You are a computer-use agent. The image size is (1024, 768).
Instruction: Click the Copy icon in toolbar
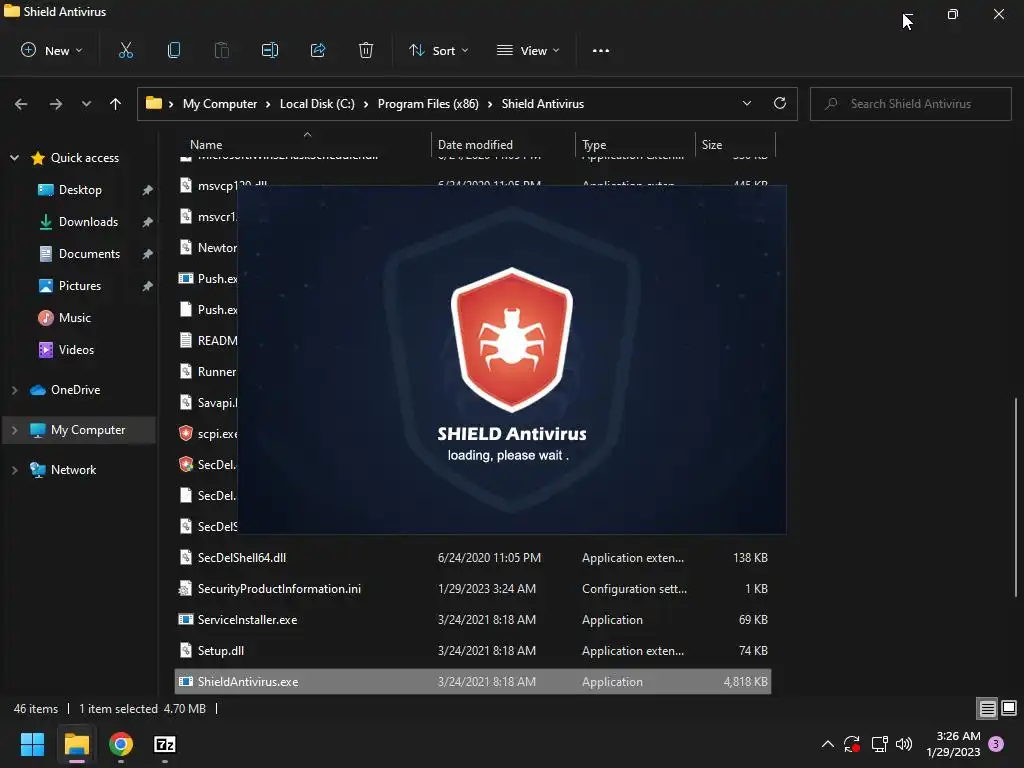click(x=174, y=50)
